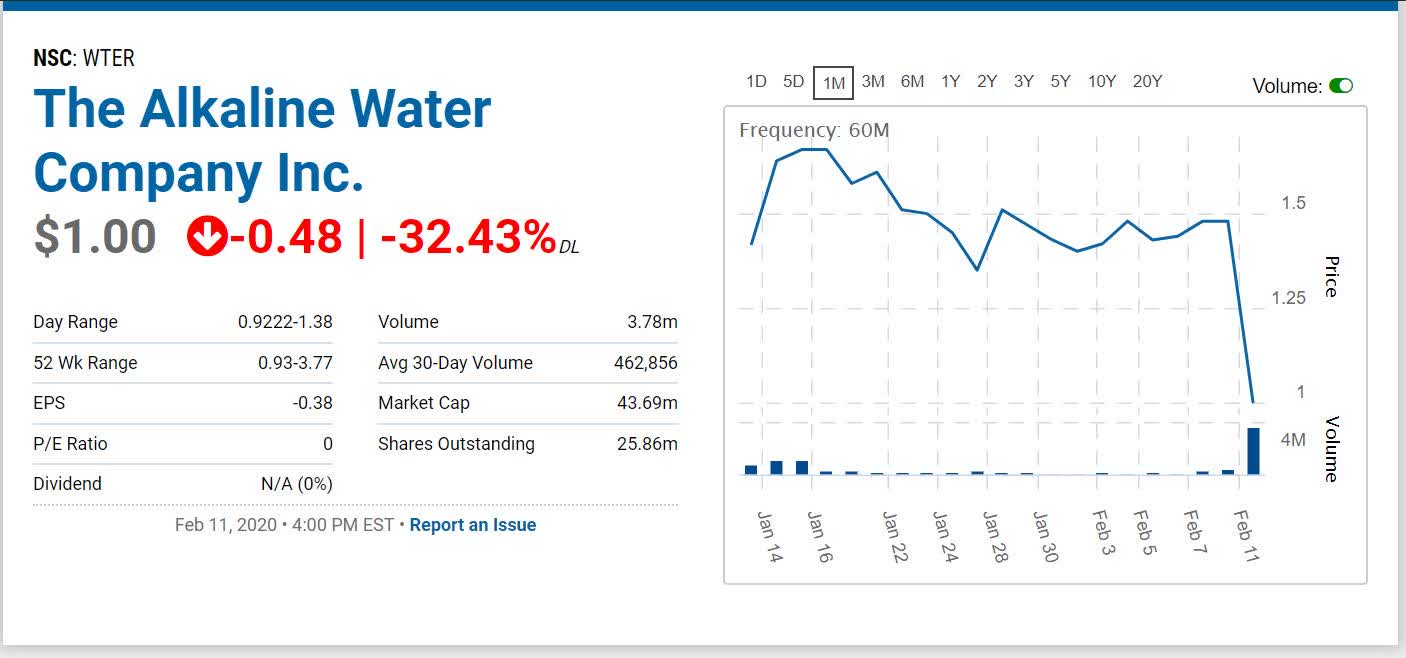Click The Alkaline Water Company Inc. heading
Screen dimensions: 1406x658
(x=262, y=140)
